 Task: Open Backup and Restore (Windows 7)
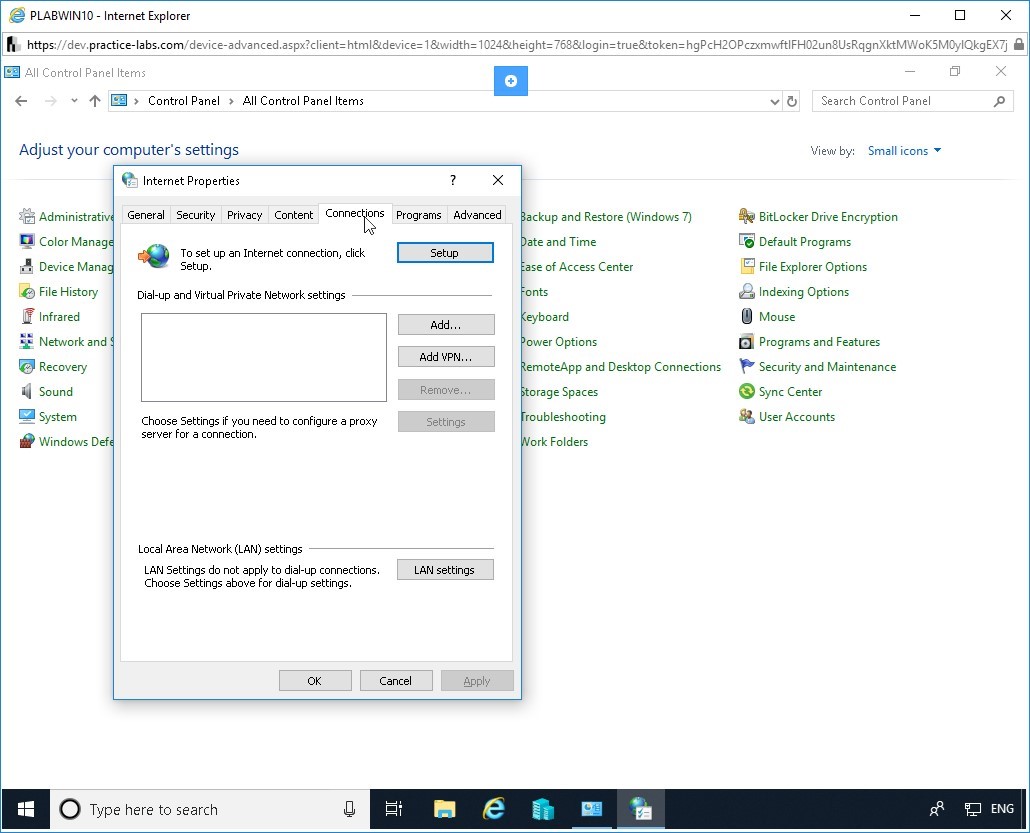[x=606, y=217]
